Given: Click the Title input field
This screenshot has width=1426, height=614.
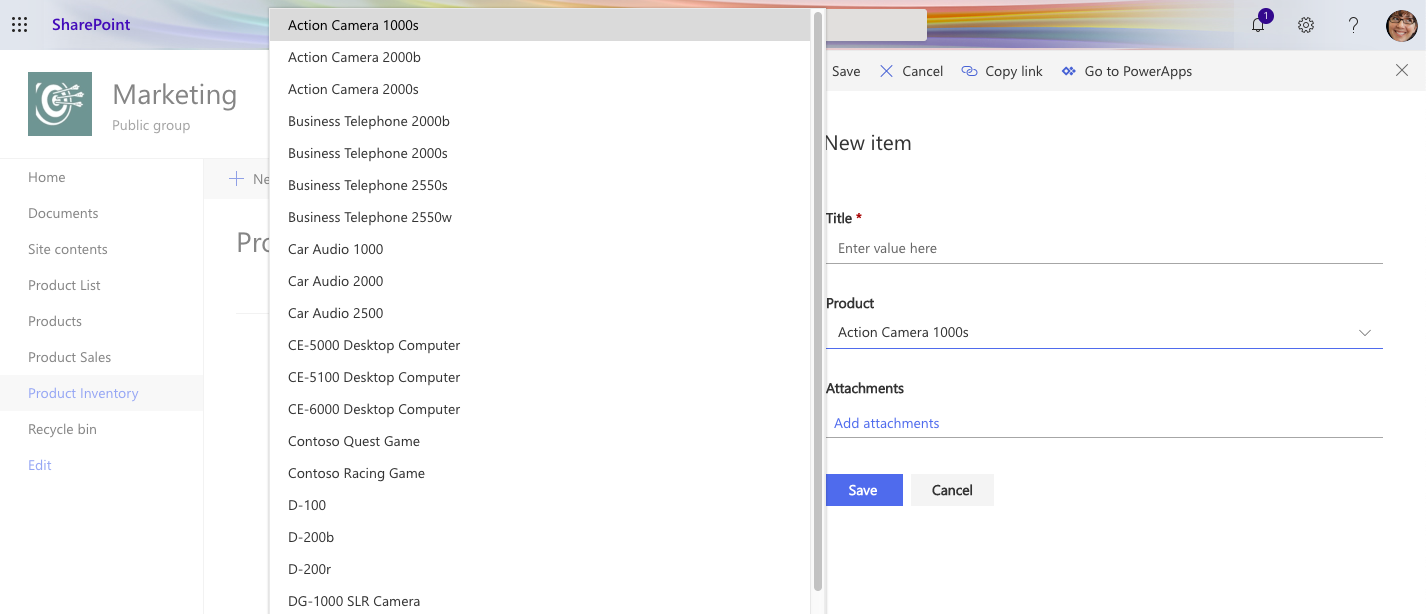Looking at the screenshot, I should click(x=1104, y=248).
